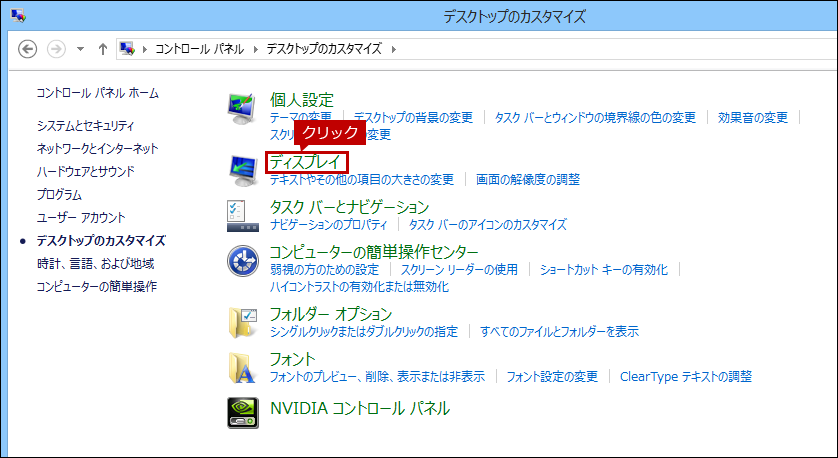Select コンピューターの簡単操作 in the sidebar
Viewport: 838px width, 458px height.
tap(97, 286)
